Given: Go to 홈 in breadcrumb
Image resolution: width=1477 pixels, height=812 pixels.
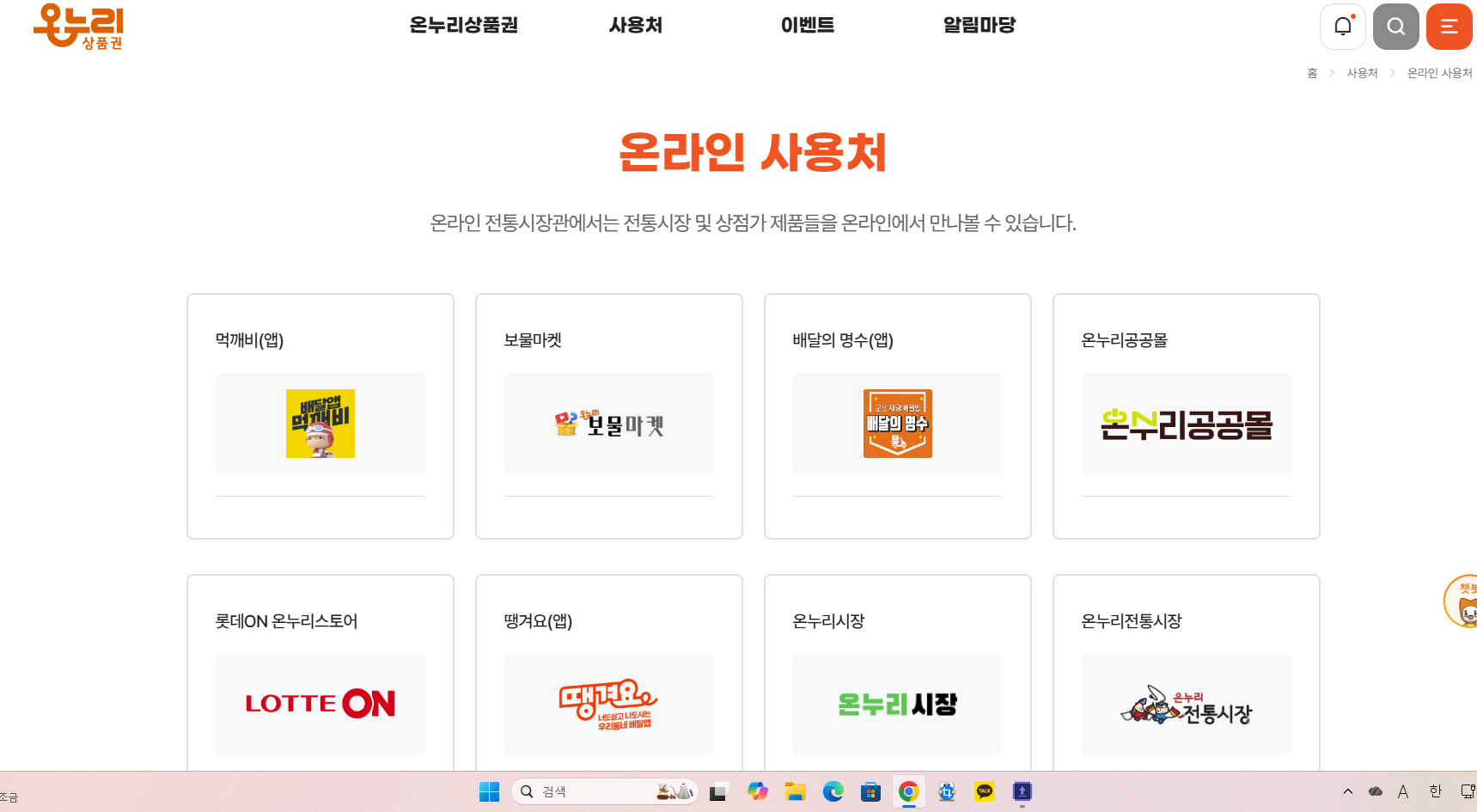Looking at the screenshot, I should [1312, 73].
